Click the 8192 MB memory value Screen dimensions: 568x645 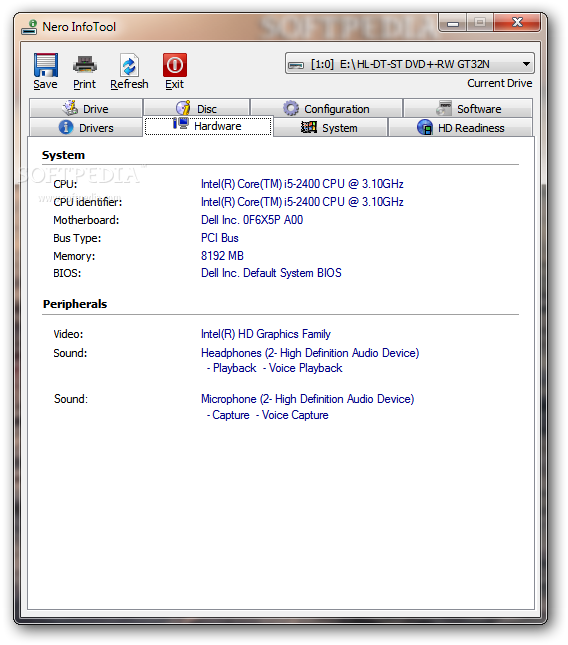click(223, 256)
